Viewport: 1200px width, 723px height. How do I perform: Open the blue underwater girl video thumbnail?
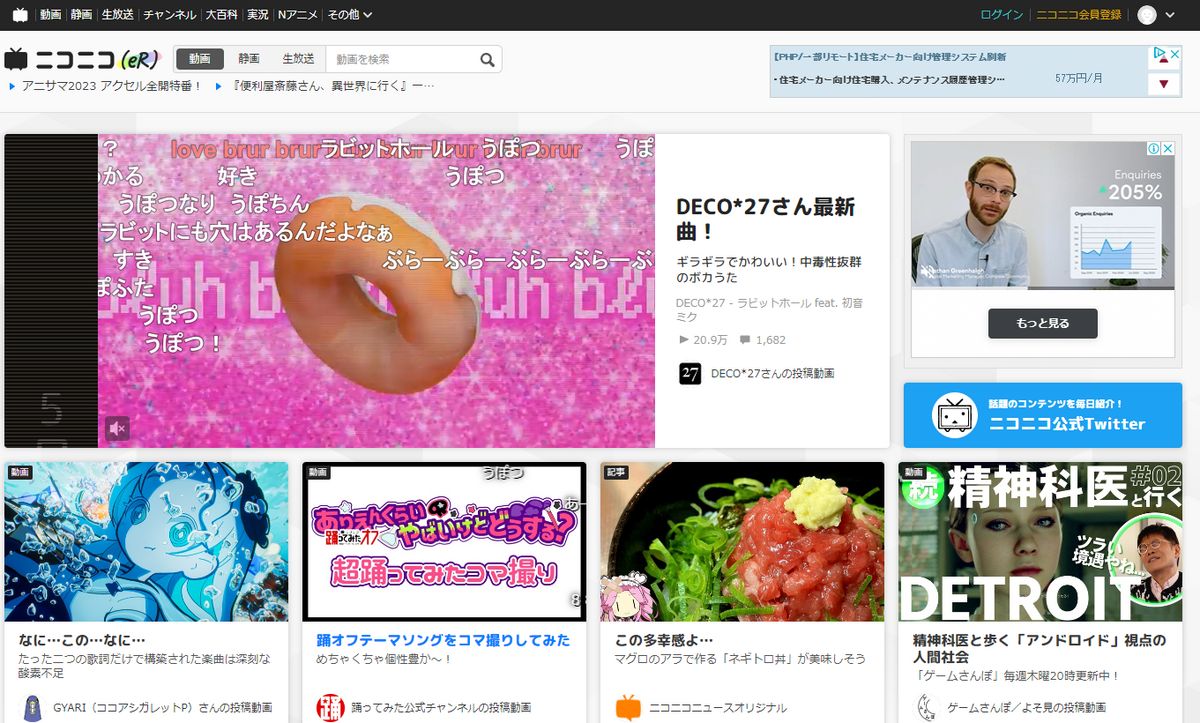click(x=146, y=541)
